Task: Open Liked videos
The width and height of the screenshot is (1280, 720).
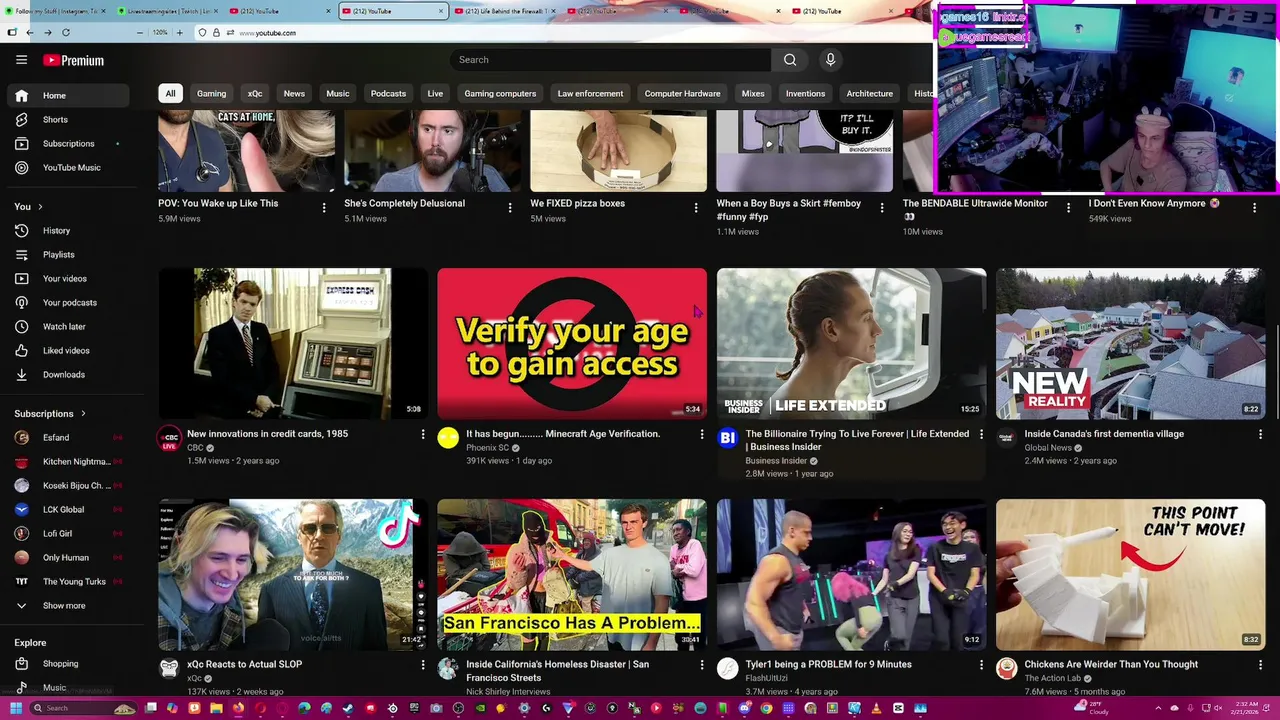Action: 67,350
